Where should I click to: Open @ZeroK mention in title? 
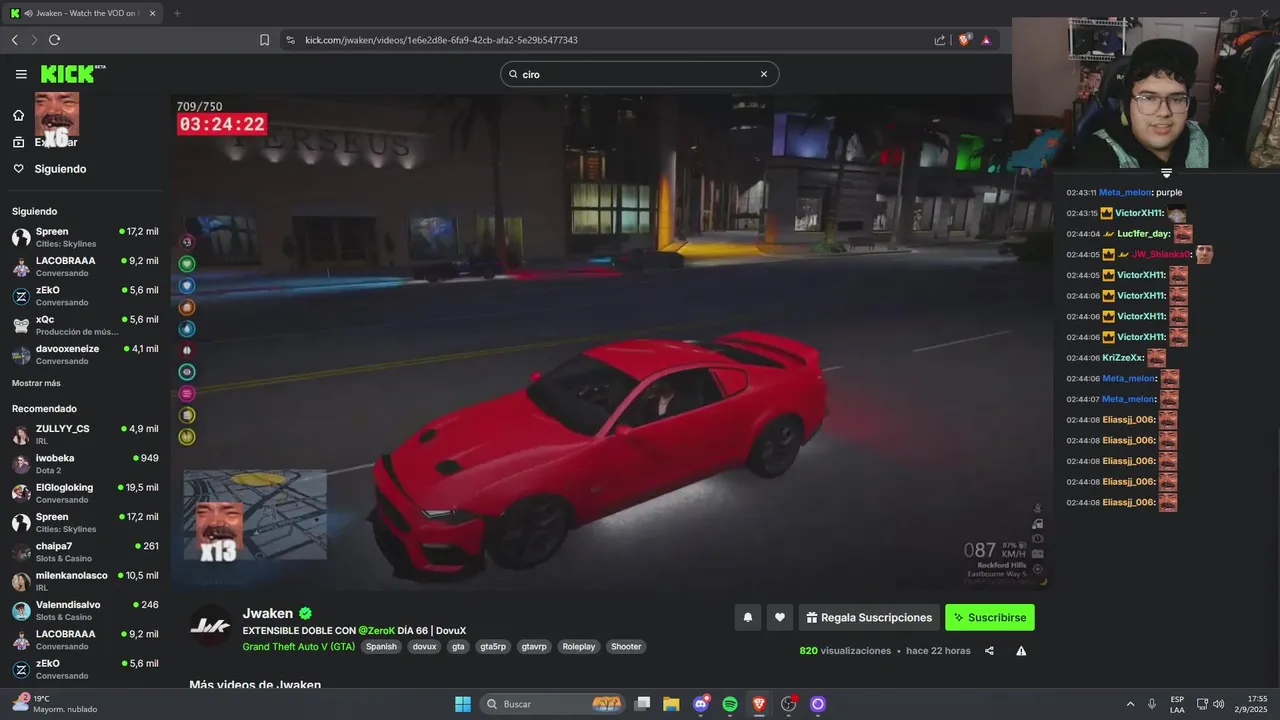[x=377, y=631]
